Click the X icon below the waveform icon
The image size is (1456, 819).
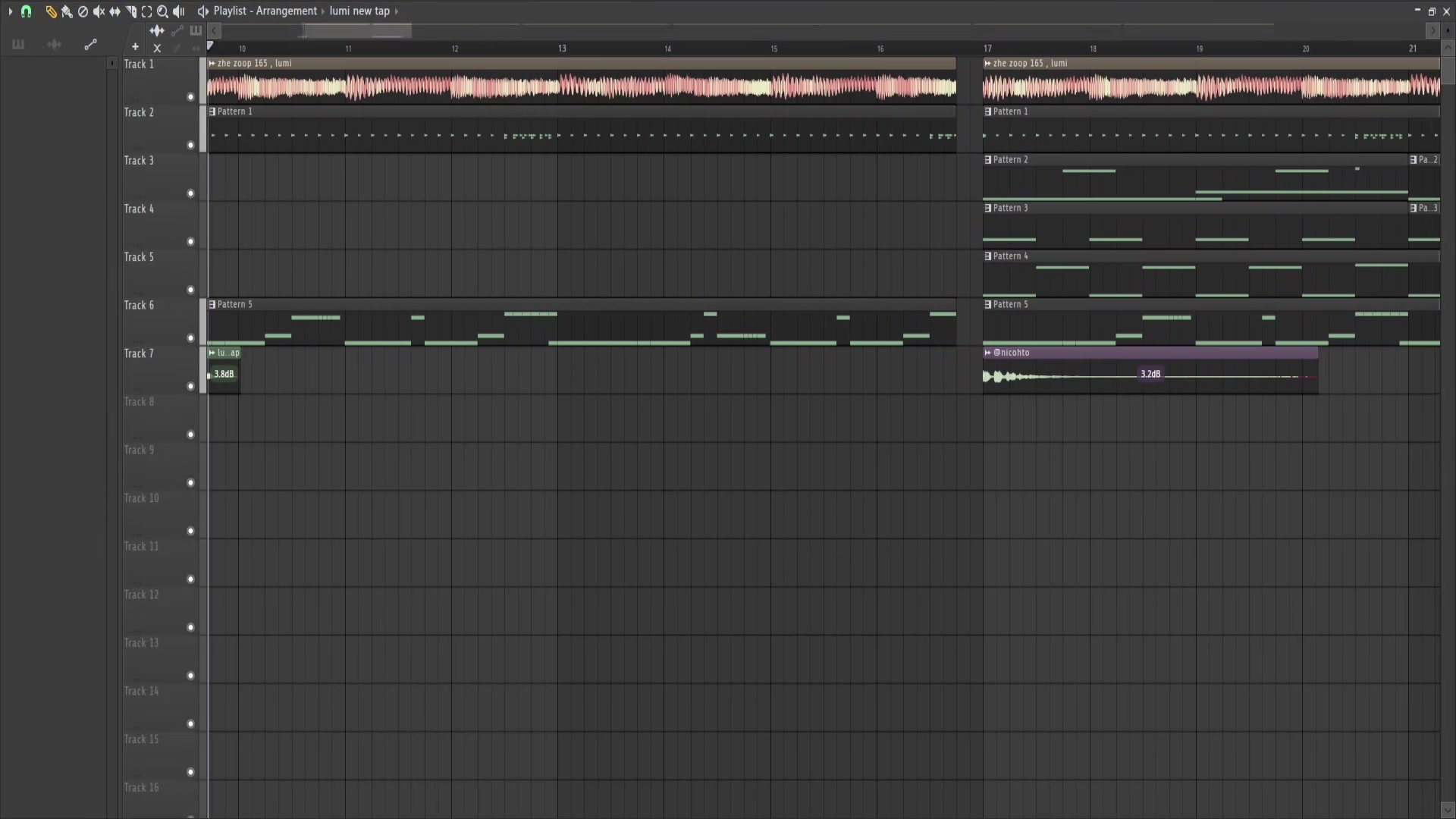click(157, 48)
